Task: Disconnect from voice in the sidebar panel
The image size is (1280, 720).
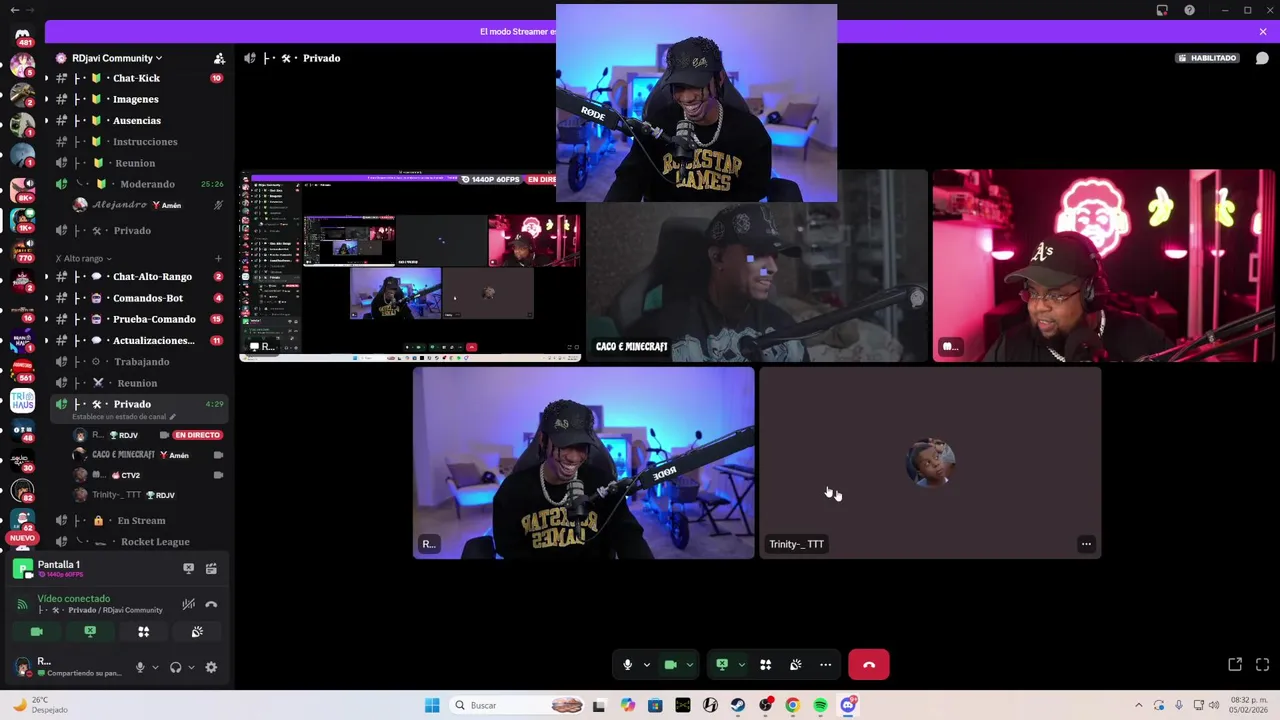Action: (x=211, y=604)
